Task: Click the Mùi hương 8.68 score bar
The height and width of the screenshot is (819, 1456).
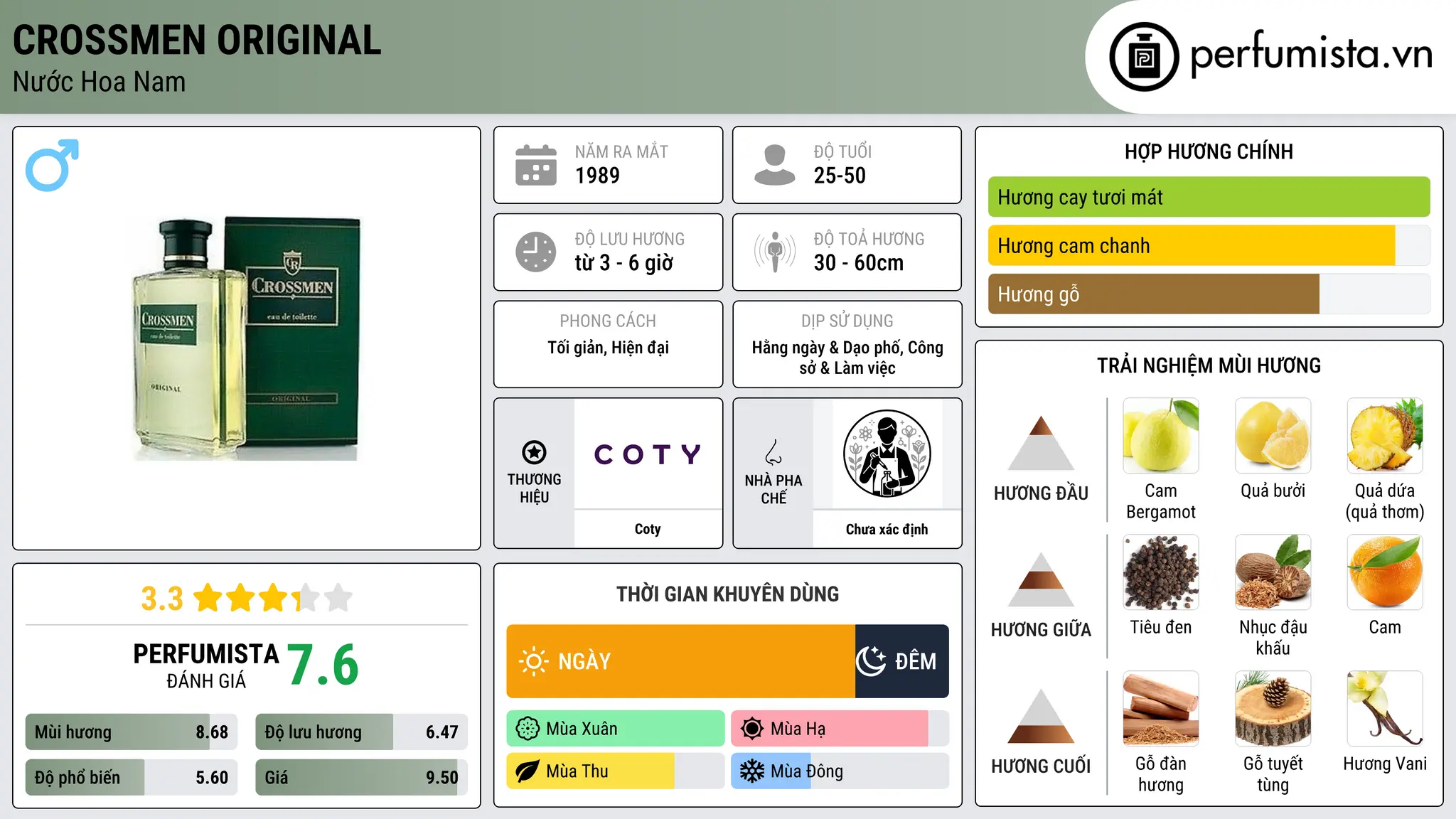Action: [132, 732]
